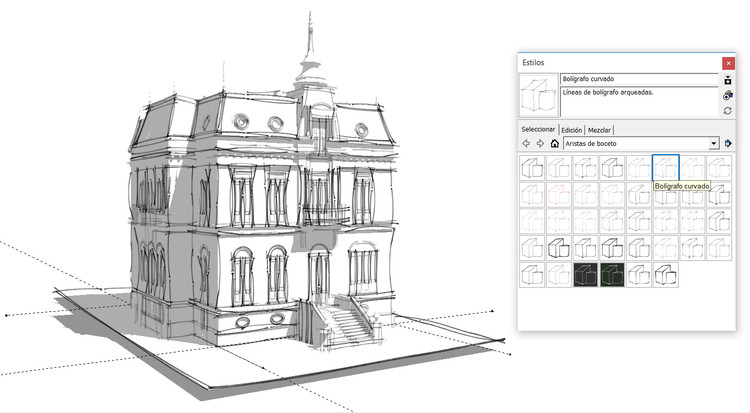Choose the first black-background style thumbnail
Image resolution: width=750 pixels, height=413 pixels.
point(585,273)
